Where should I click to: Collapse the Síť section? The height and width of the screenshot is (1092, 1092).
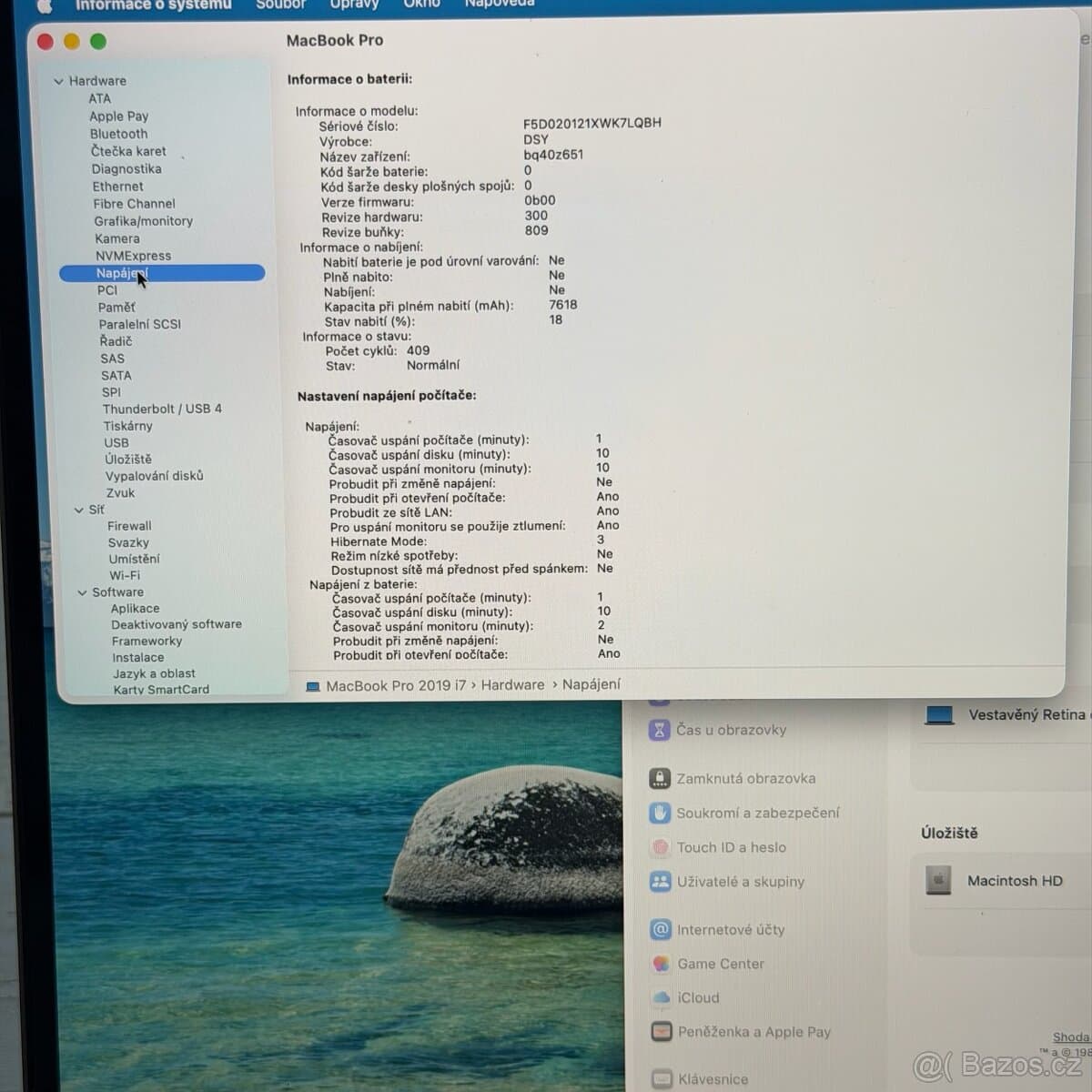[x=78, y=511]
